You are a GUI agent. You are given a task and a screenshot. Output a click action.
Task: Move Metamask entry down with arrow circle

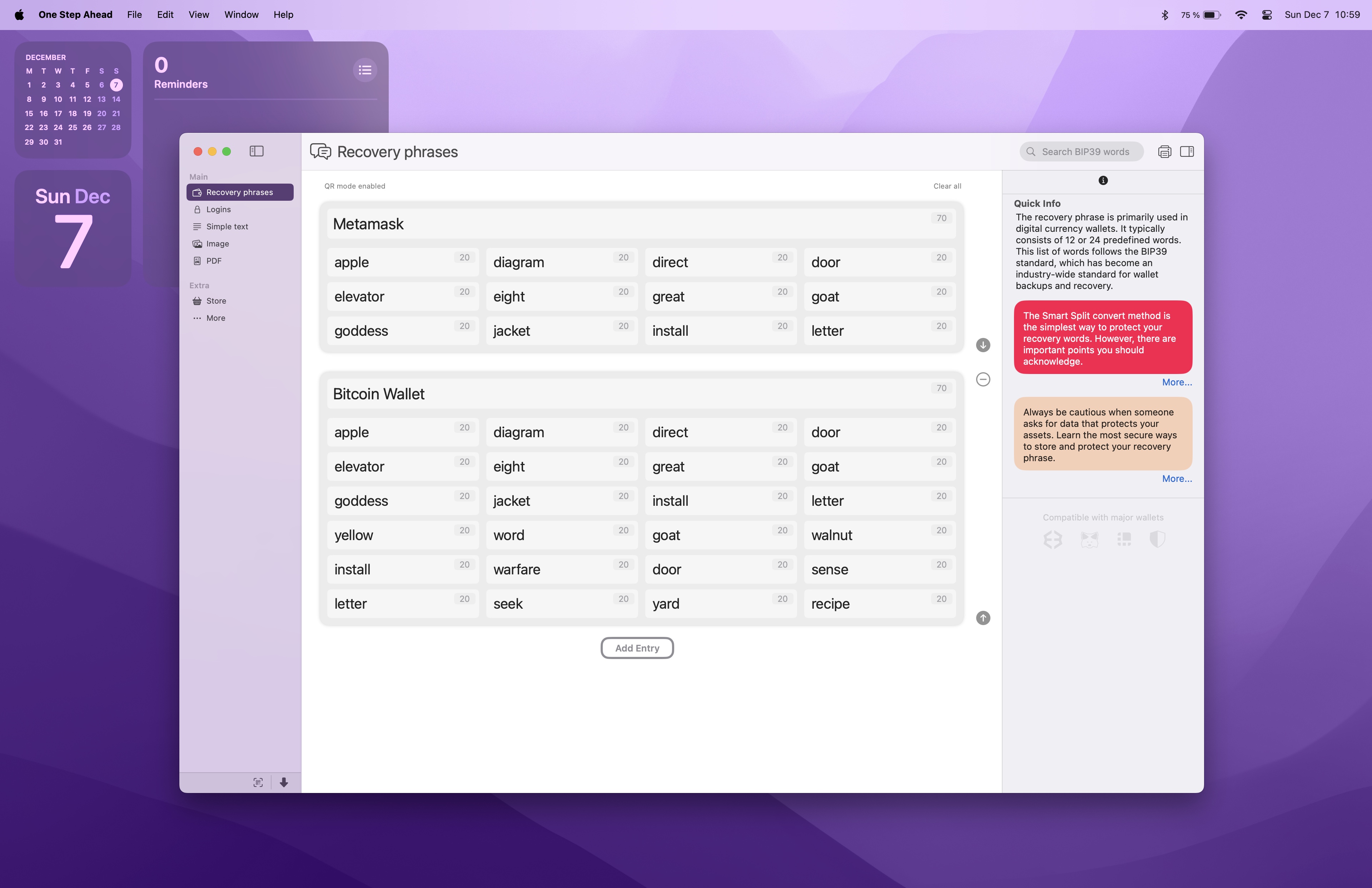(x=983, y=345)
